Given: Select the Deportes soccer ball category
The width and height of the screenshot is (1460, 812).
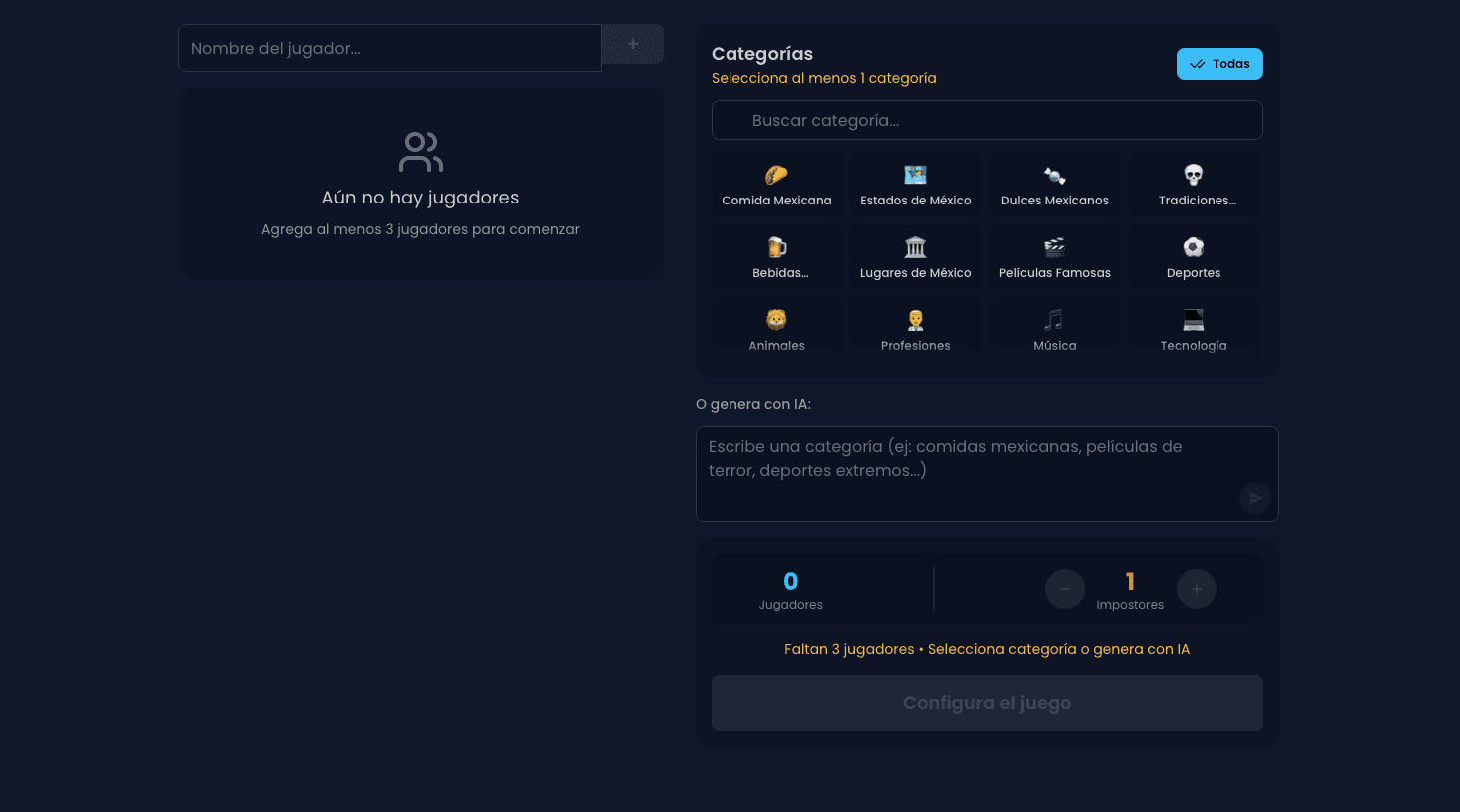Looking at the screenshot, I should (1194, 258).
